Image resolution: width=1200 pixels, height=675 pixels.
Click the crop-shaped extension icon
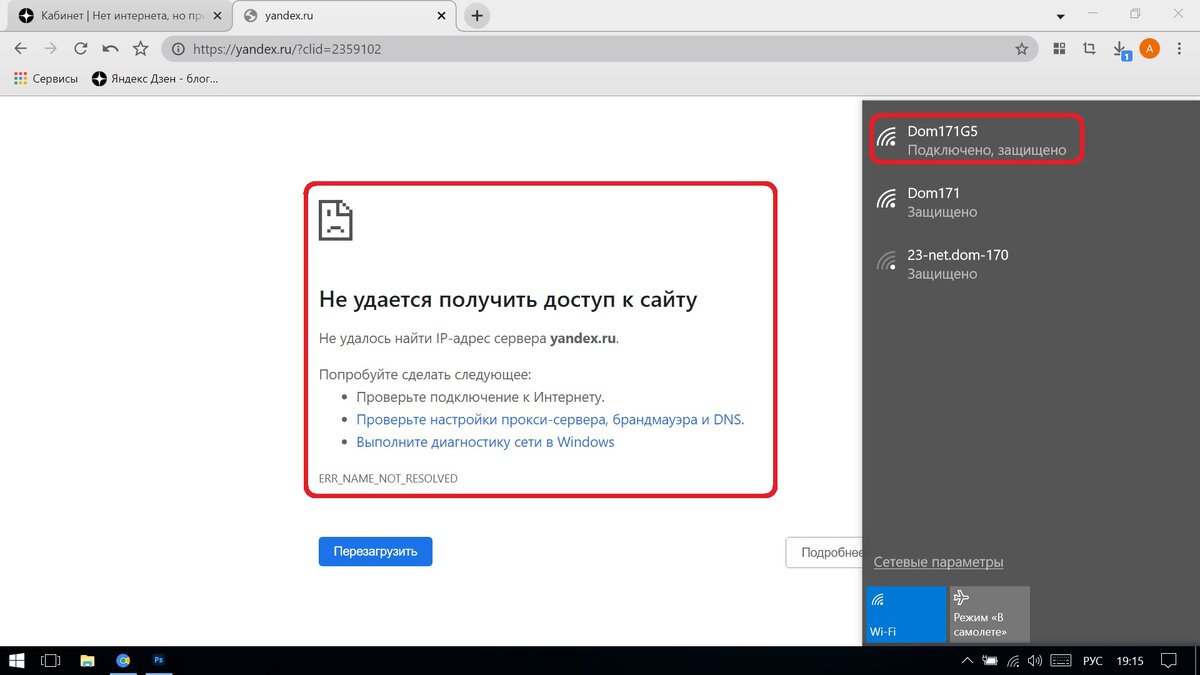(x=1089, y=48)
